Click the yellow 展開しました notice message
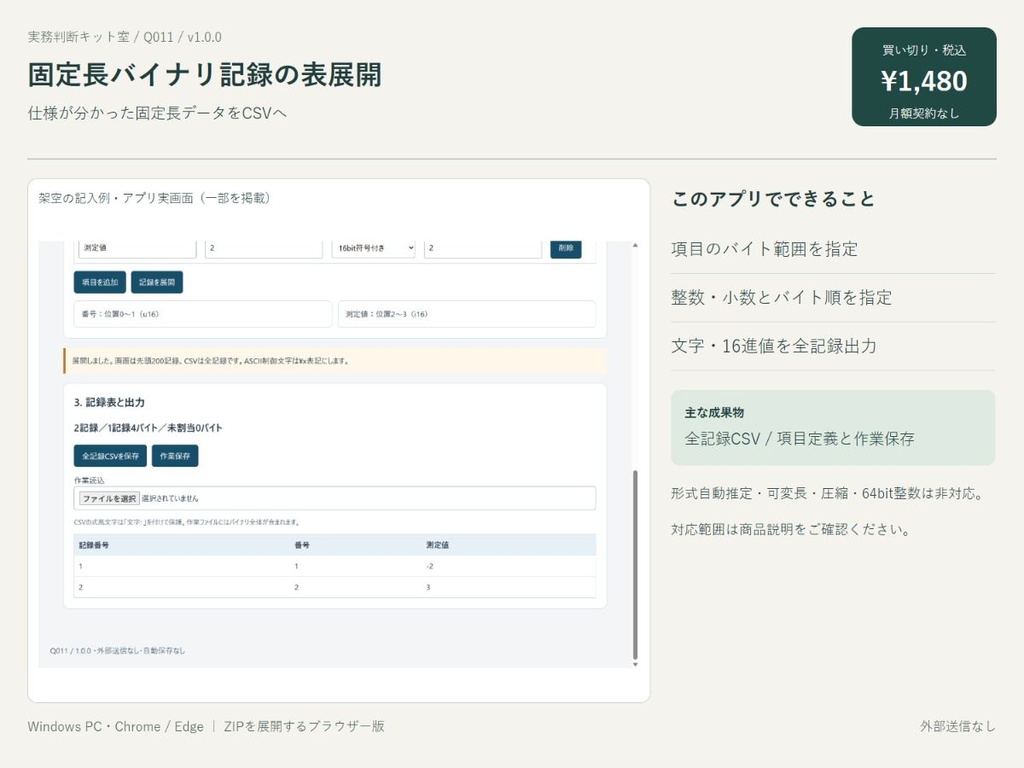Viewport: 1024px width, 768px height. (x=335, y=360)
